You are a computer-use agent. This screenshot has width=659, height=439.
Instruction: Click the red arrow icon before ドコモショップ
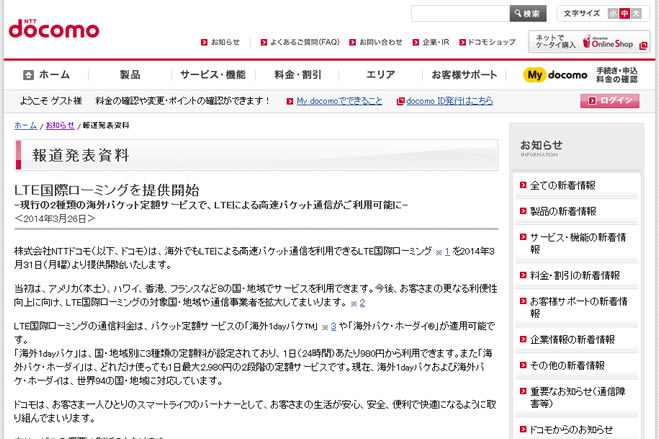462,42
